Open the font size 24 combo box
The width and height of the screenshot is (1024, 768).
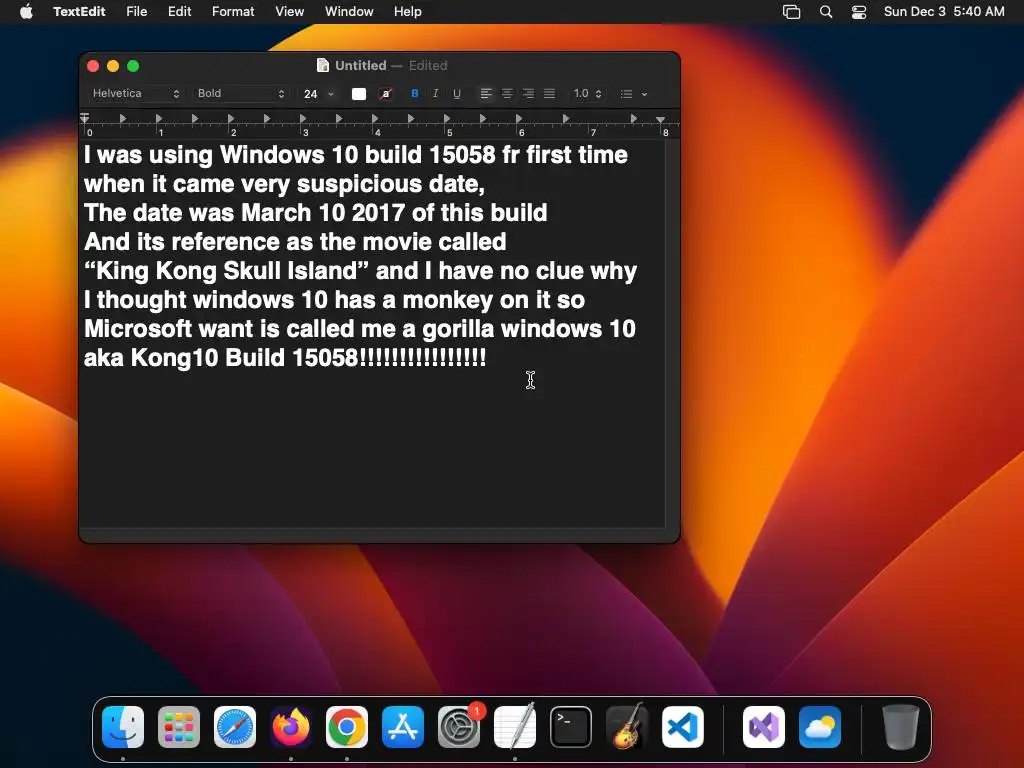[319, 94]
